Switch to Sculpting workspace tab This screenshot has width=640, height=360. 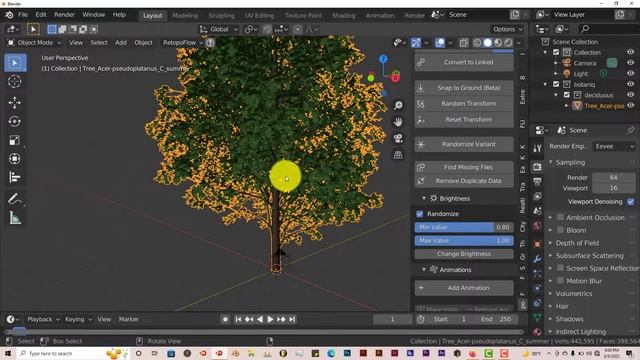[x=221, y=16]
